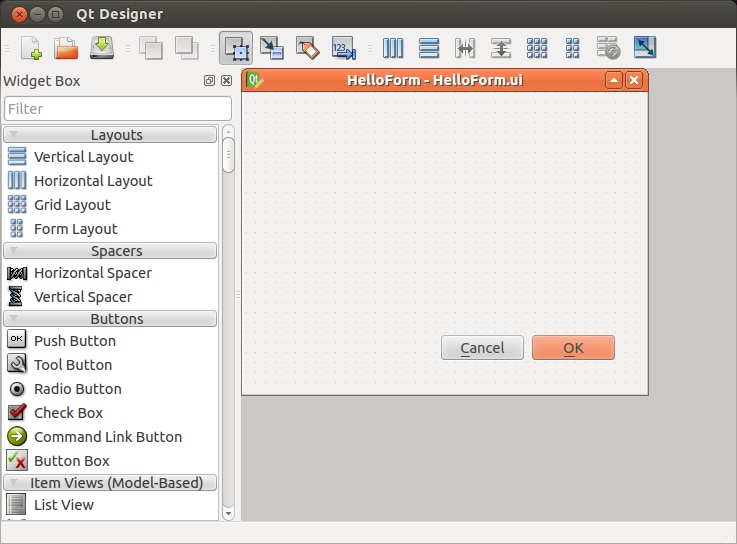Close the Widget Box panel
The image size is (737, 544).
[226, 80]
